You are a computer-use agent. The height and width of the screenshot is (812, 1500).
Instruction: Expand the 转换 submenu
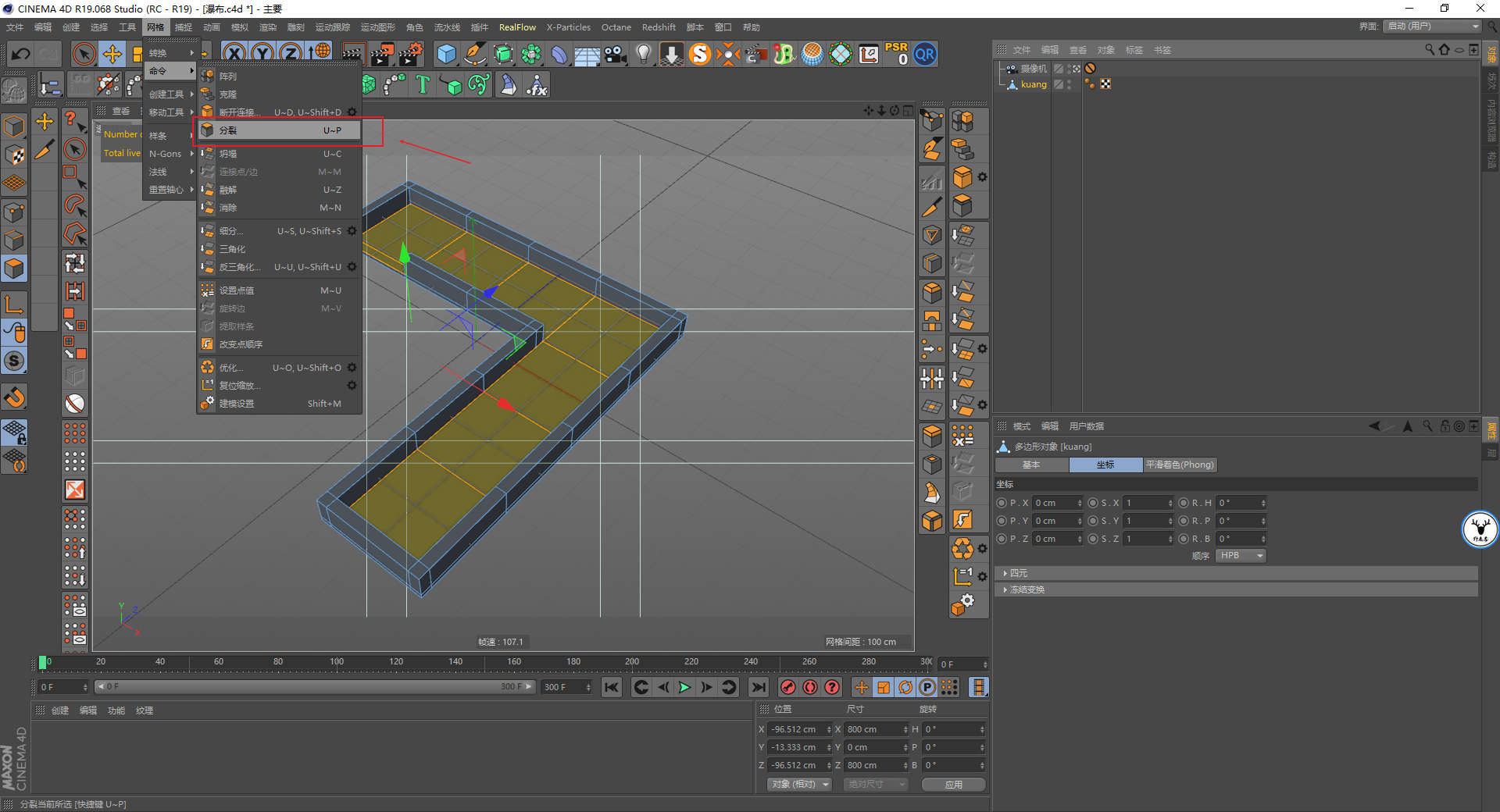170,53
